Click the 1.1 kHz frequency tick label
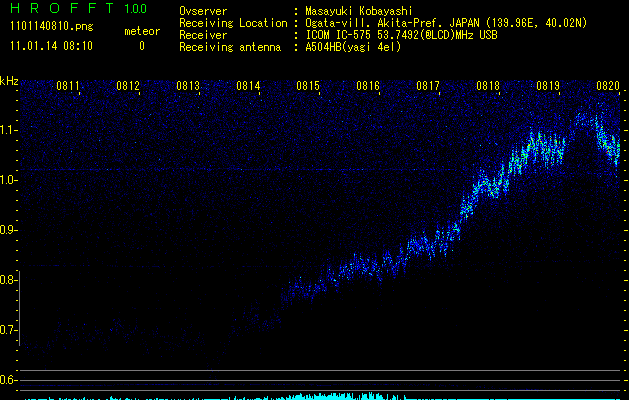This screenshot has height=400, width=629. pyautogui.click(x=7, y=130)
